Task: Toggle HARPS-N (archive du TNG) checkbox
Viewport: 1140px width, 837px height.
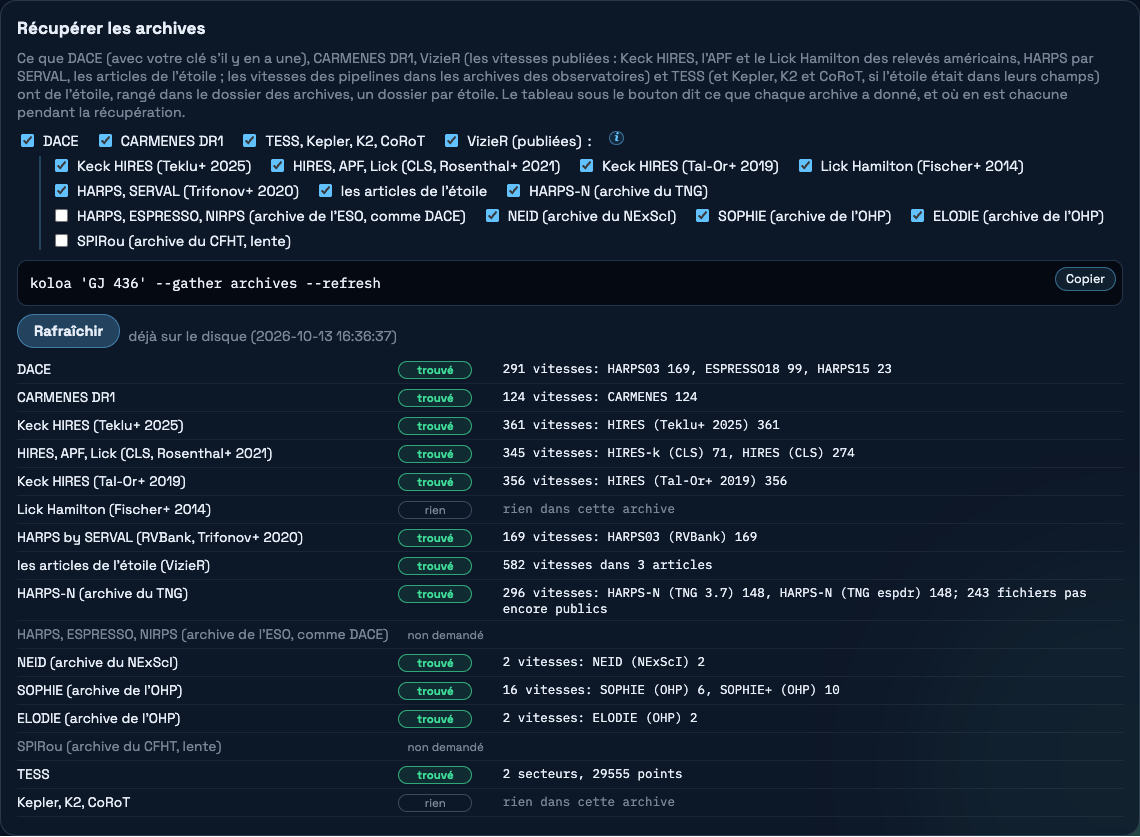Action: 513,191
